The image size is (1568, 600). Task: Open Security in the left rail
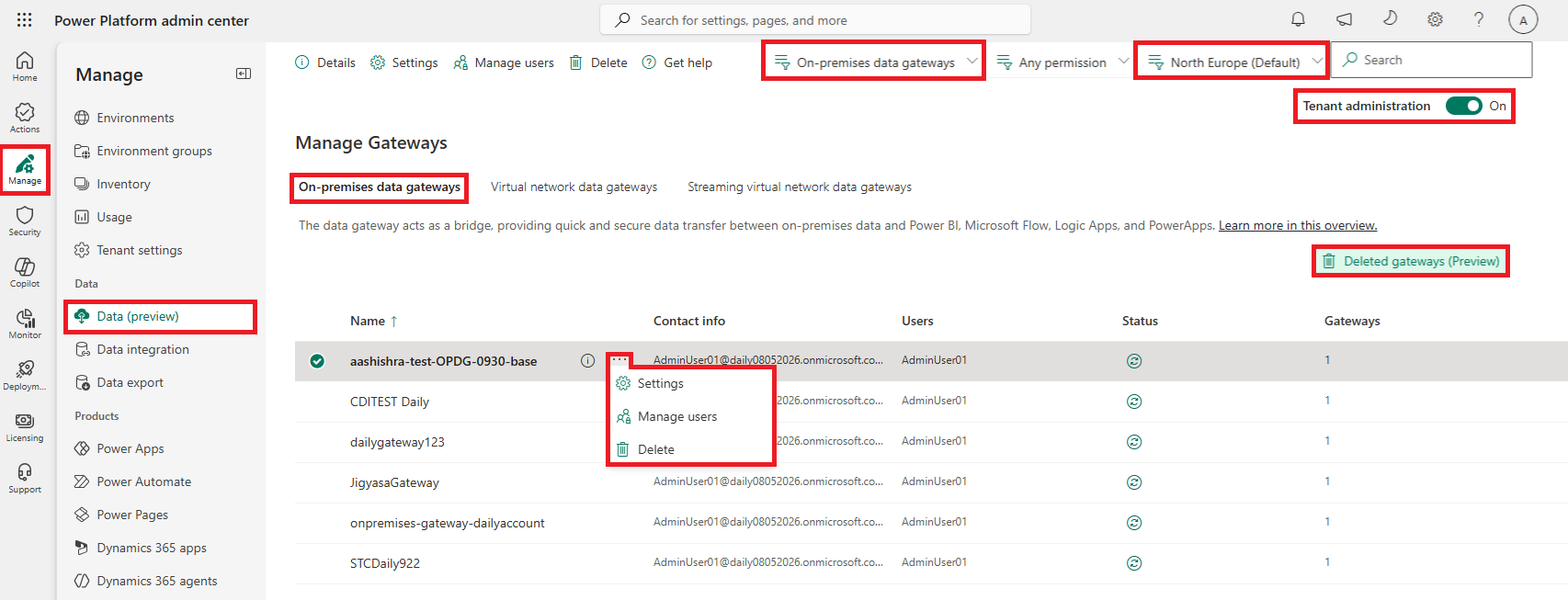(25, 221)
